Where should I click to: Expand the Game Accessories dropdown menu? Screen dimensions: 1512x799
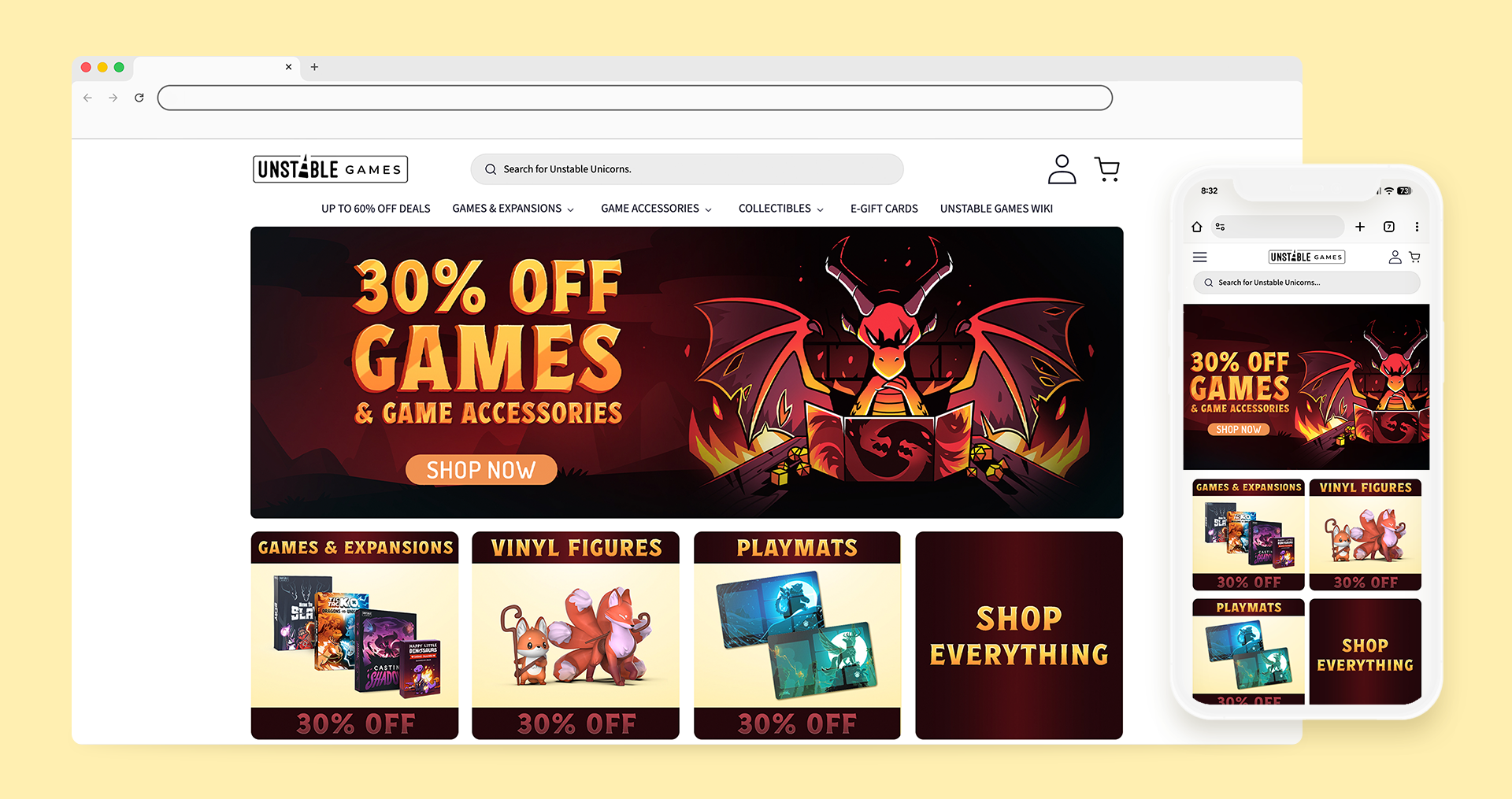pos(656,209)
